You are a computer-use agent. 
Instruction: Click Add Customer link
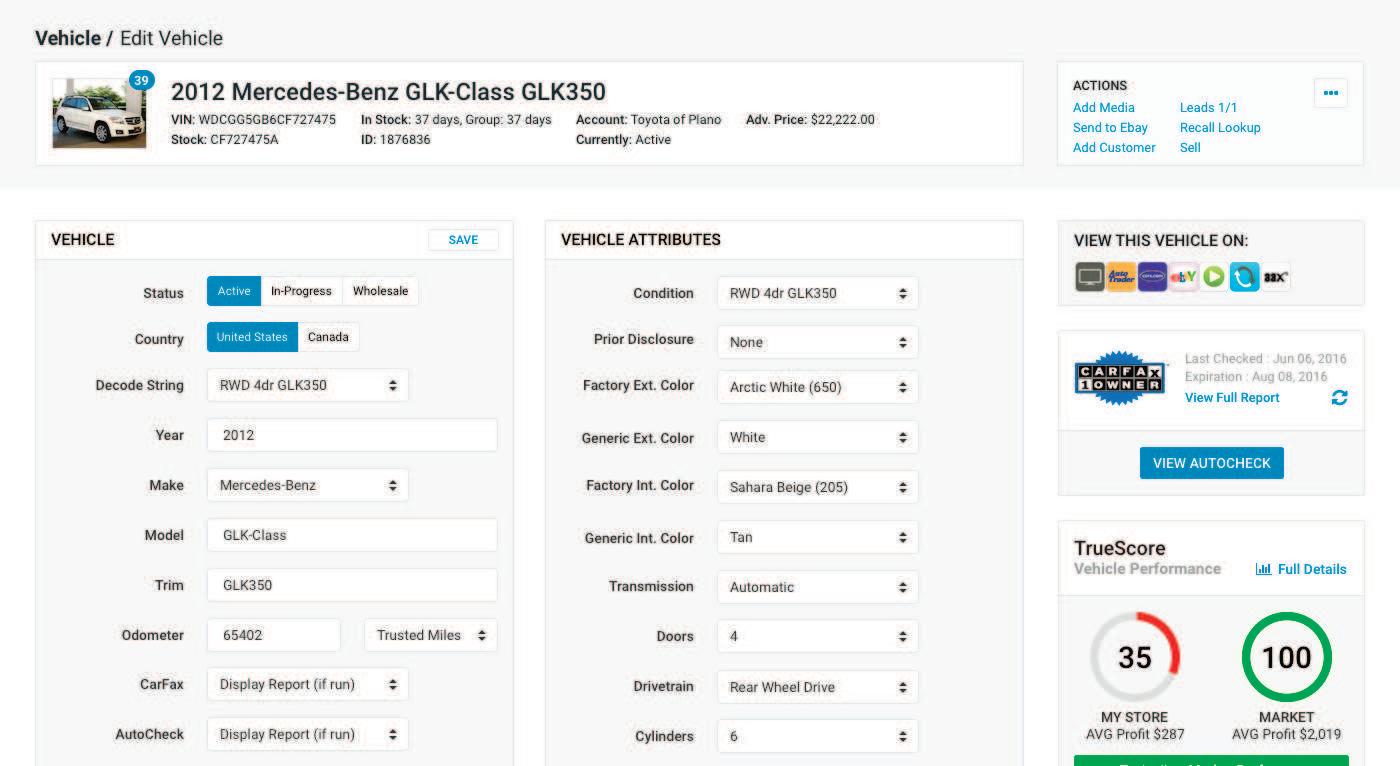[1114, 147]
